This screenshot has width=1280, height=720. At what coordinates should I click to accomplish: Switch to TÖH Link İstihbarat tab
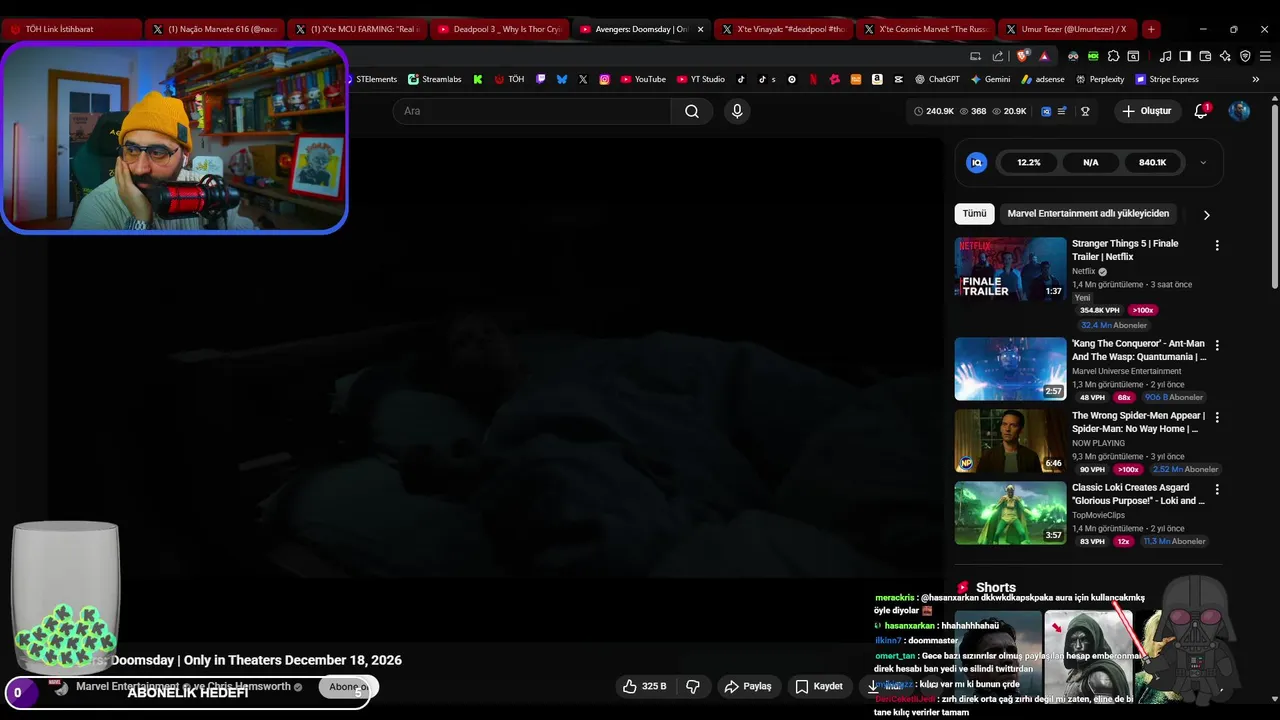(72, 29)
